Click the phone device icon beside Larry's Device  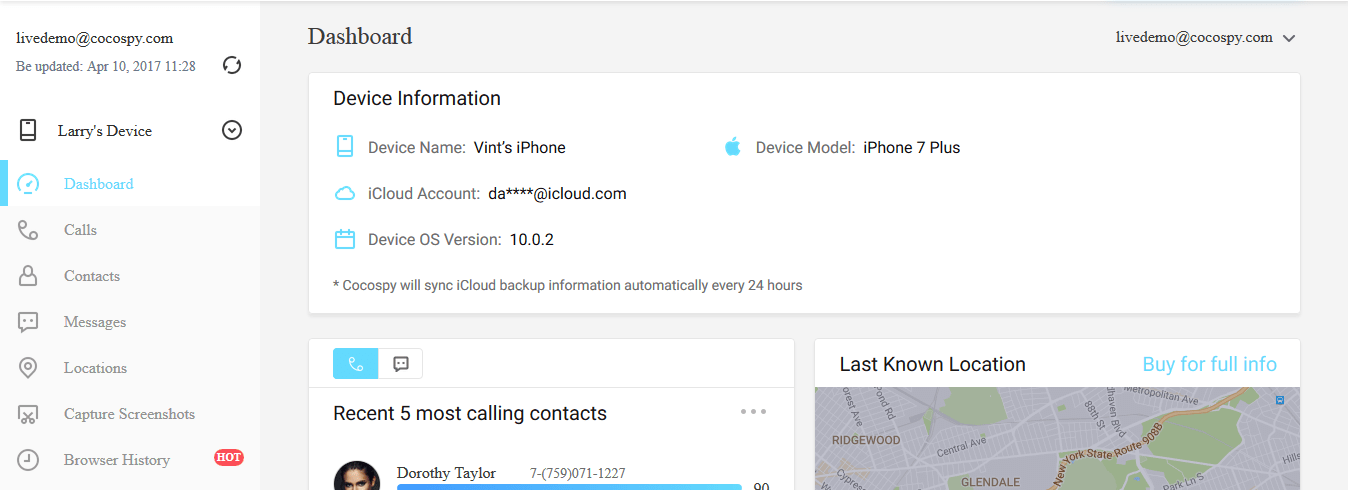(x=28, y=130)
